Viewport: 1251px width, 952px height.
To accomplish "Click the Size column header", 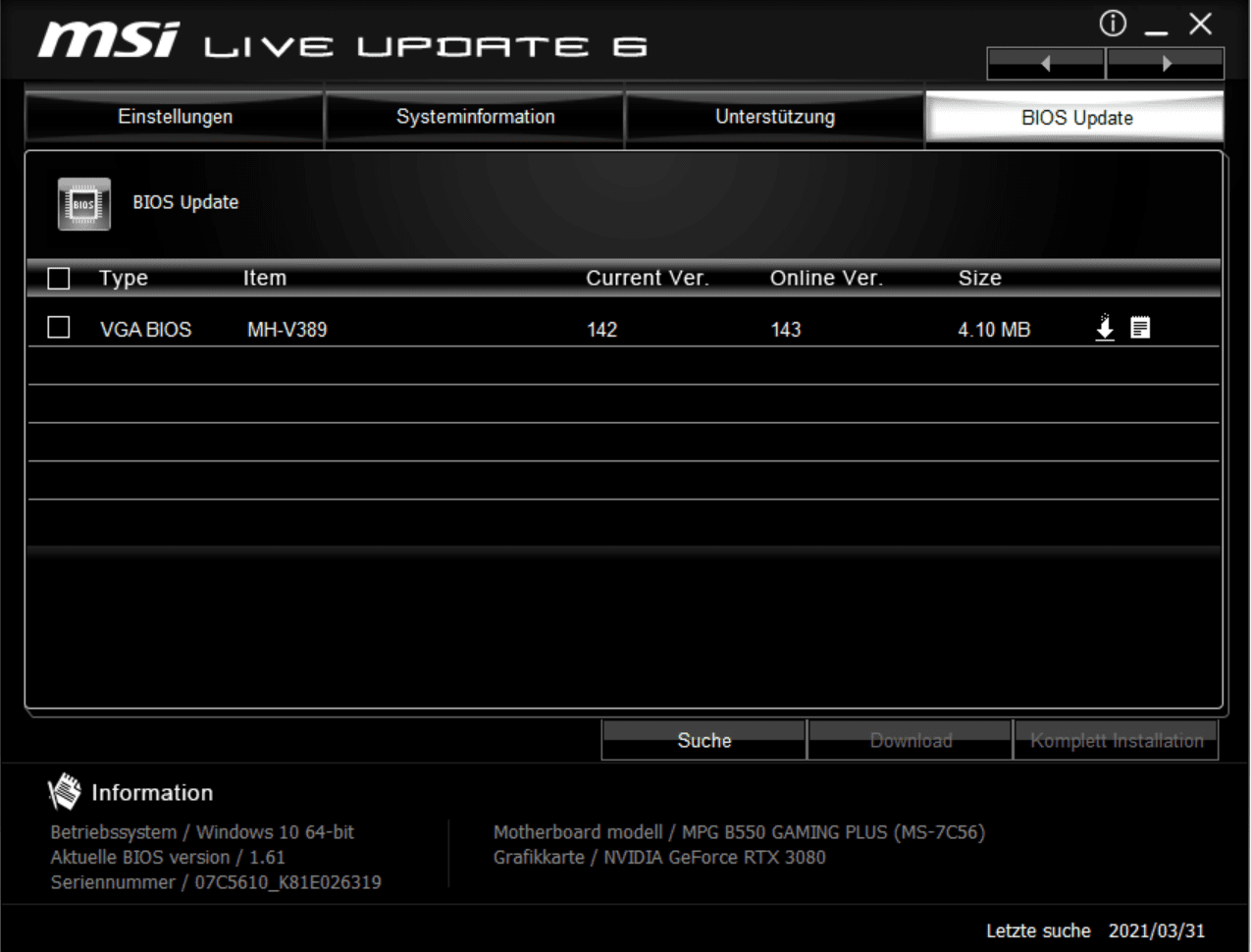I will 979,278.
